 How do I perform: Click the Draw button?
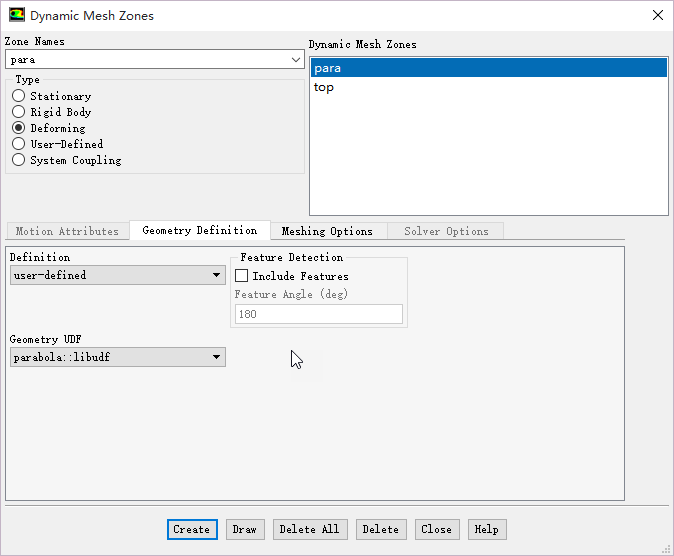coord(244,529)
